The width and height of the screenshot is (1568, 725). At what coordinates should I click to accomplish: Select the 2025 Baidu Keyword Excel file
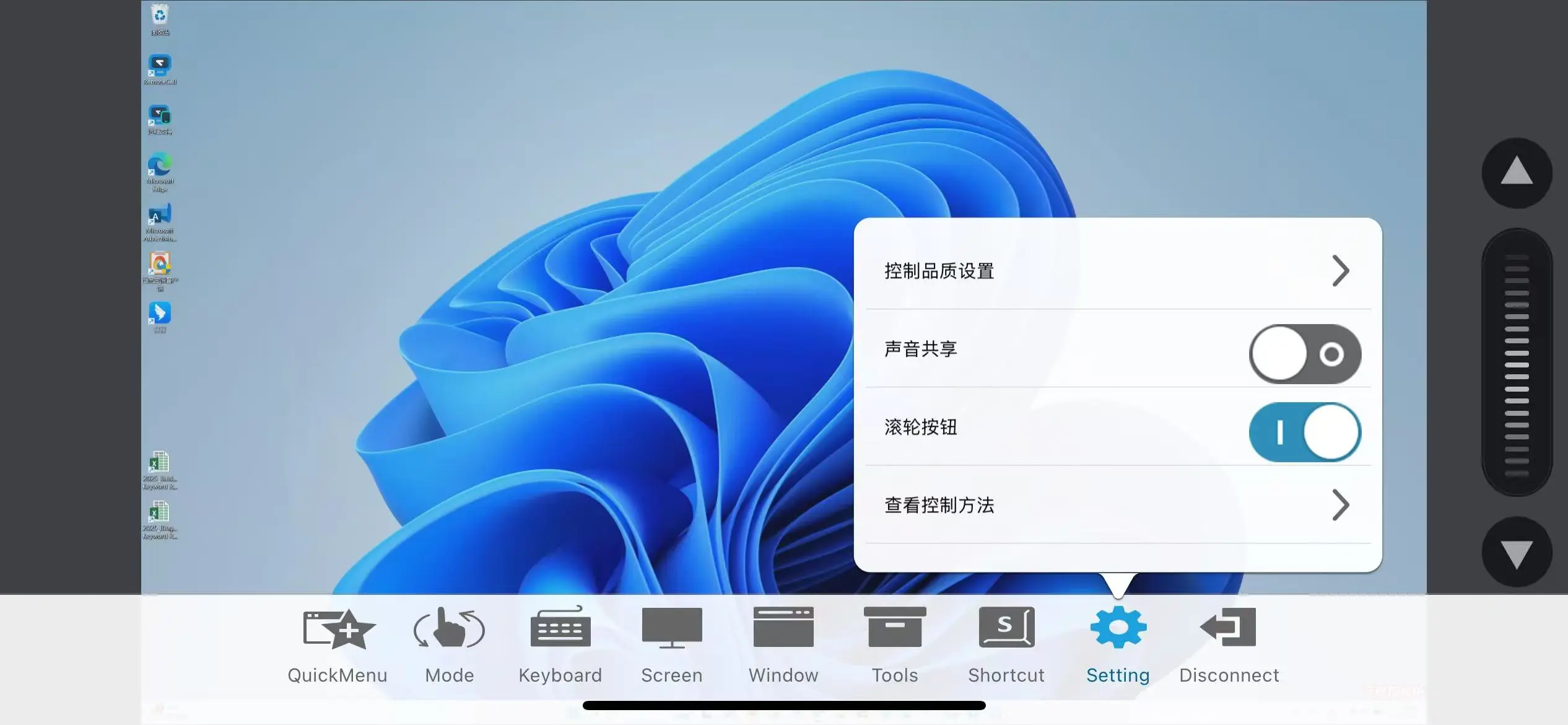pyautogui.click(x=160, y=470)
